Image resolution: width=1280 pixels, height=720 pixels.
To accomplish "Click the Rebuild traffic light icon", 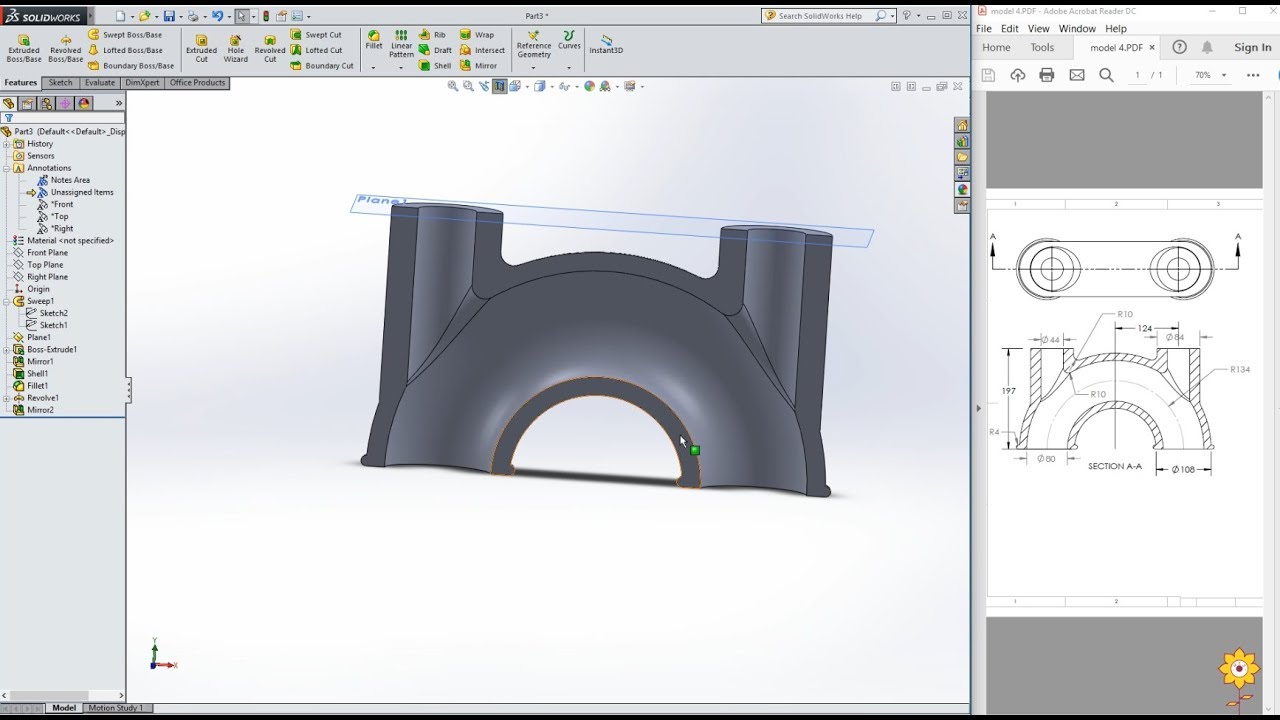I will (266, 16).
